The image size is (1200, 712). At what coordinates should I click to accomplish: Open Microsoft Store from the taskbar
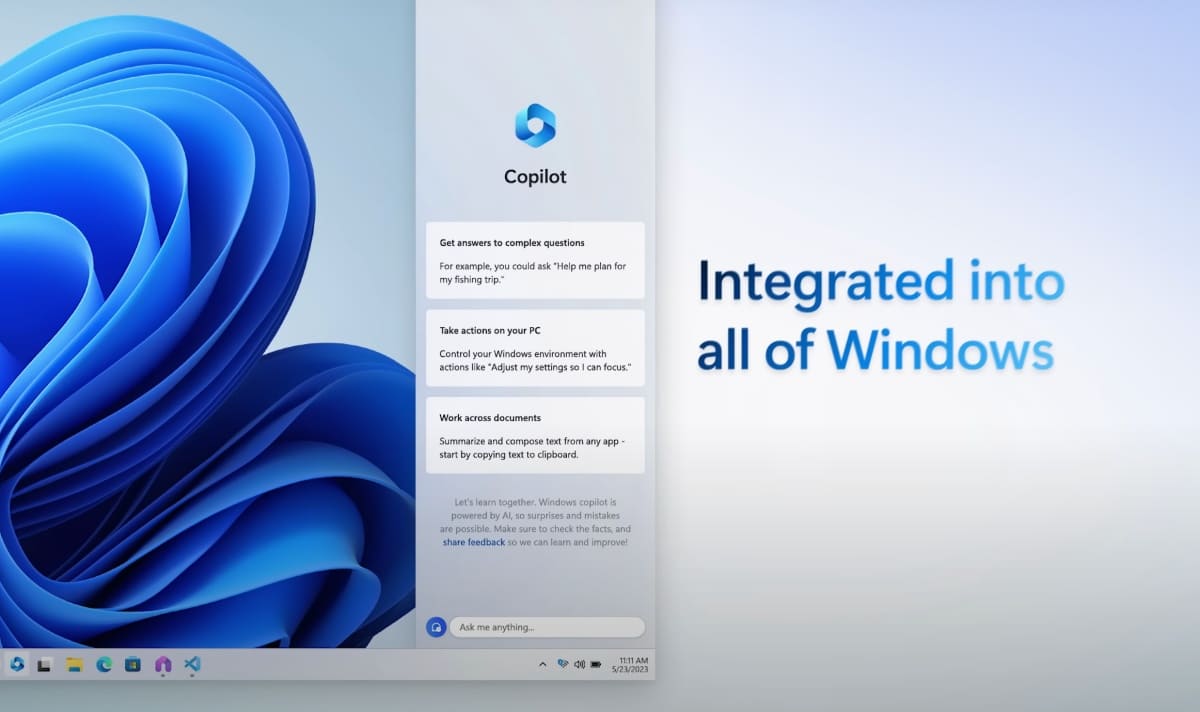click(133, 665)
